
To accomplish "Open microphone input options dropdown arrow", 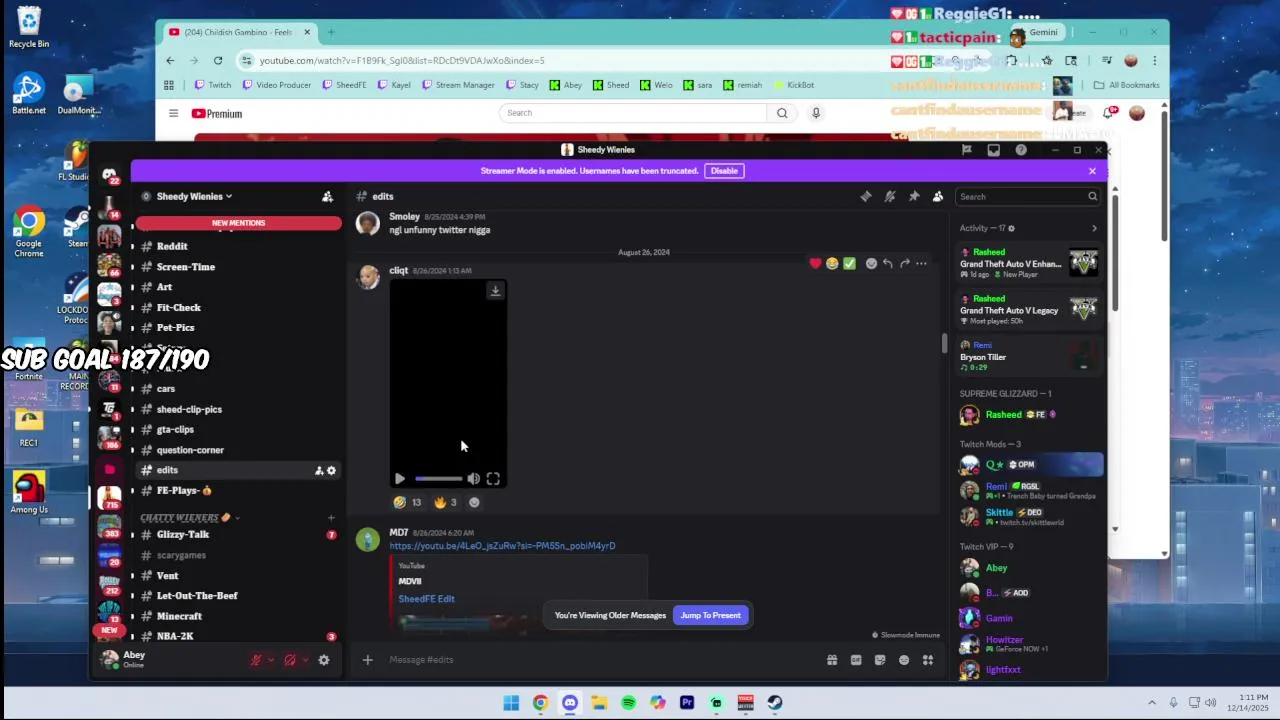I will point(271,660).
